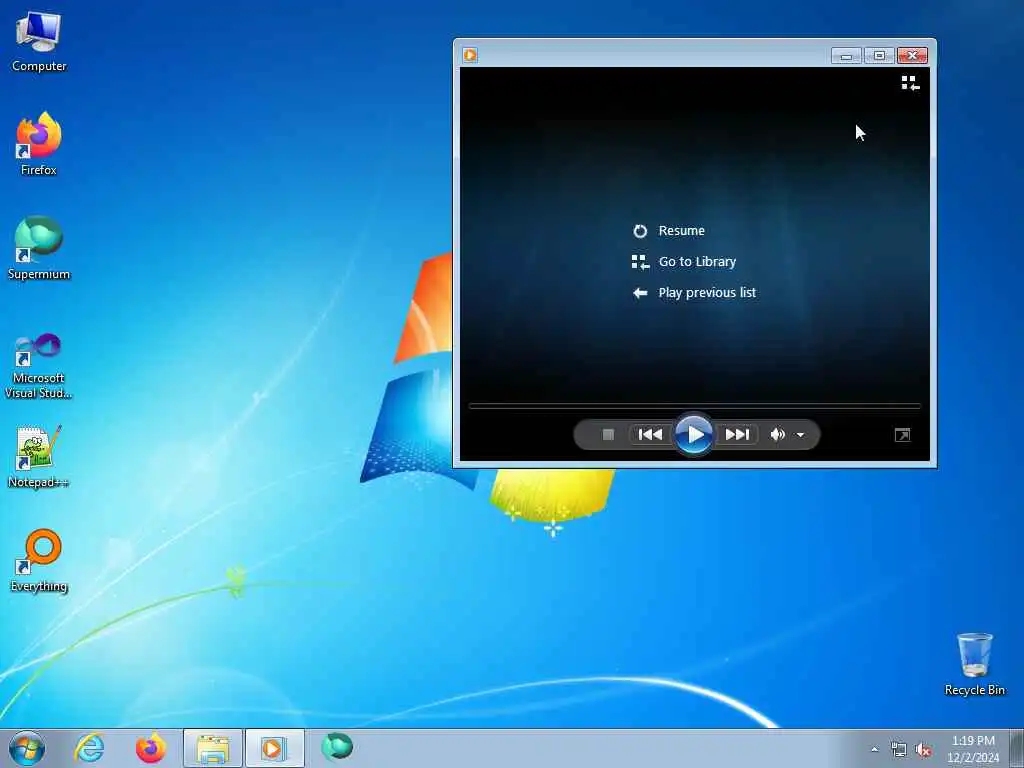Close the Media Player window
This screenshot has width=1024, height=768.
(912, 56)
